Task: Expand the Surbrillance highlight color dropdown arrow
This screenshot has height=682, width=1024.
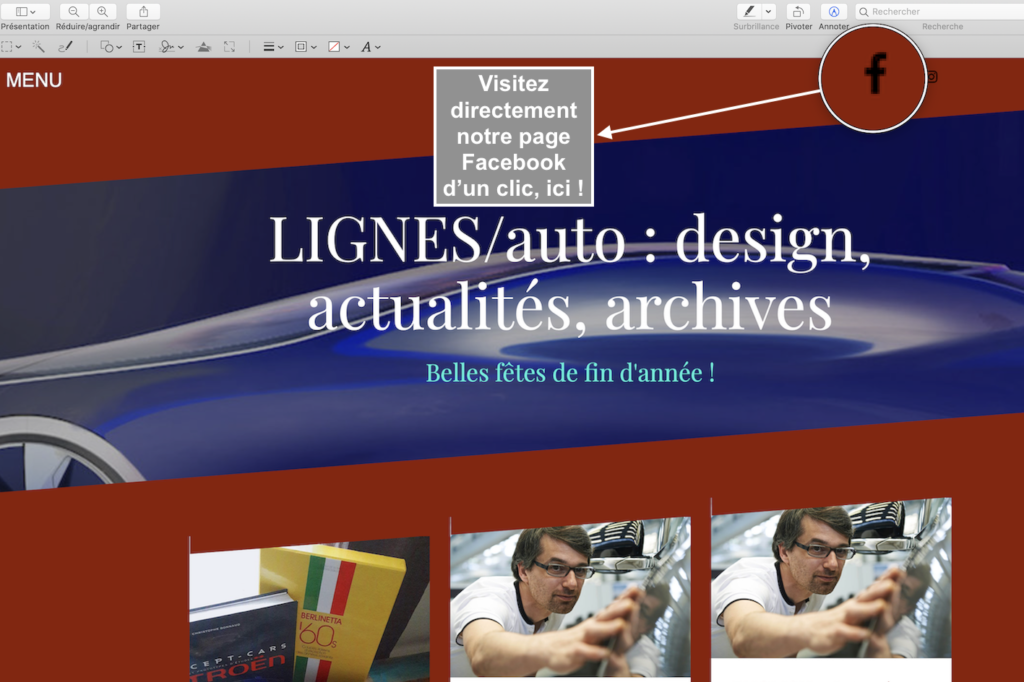Action: (768, 11)
